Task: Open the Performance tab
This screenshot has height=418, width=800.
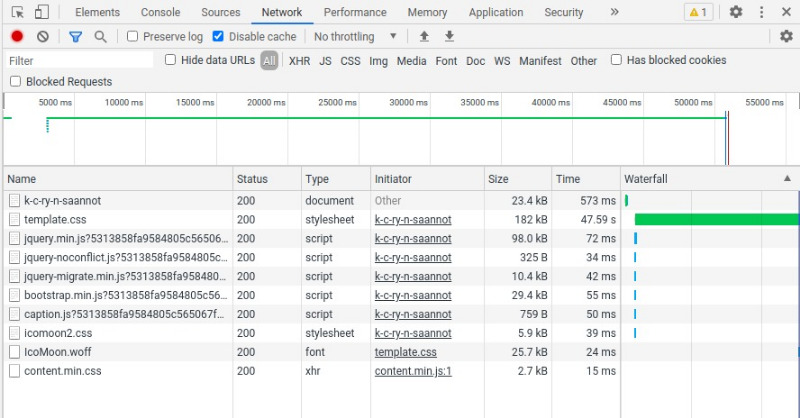Action: pyautogui.click(x=355, y=12)
